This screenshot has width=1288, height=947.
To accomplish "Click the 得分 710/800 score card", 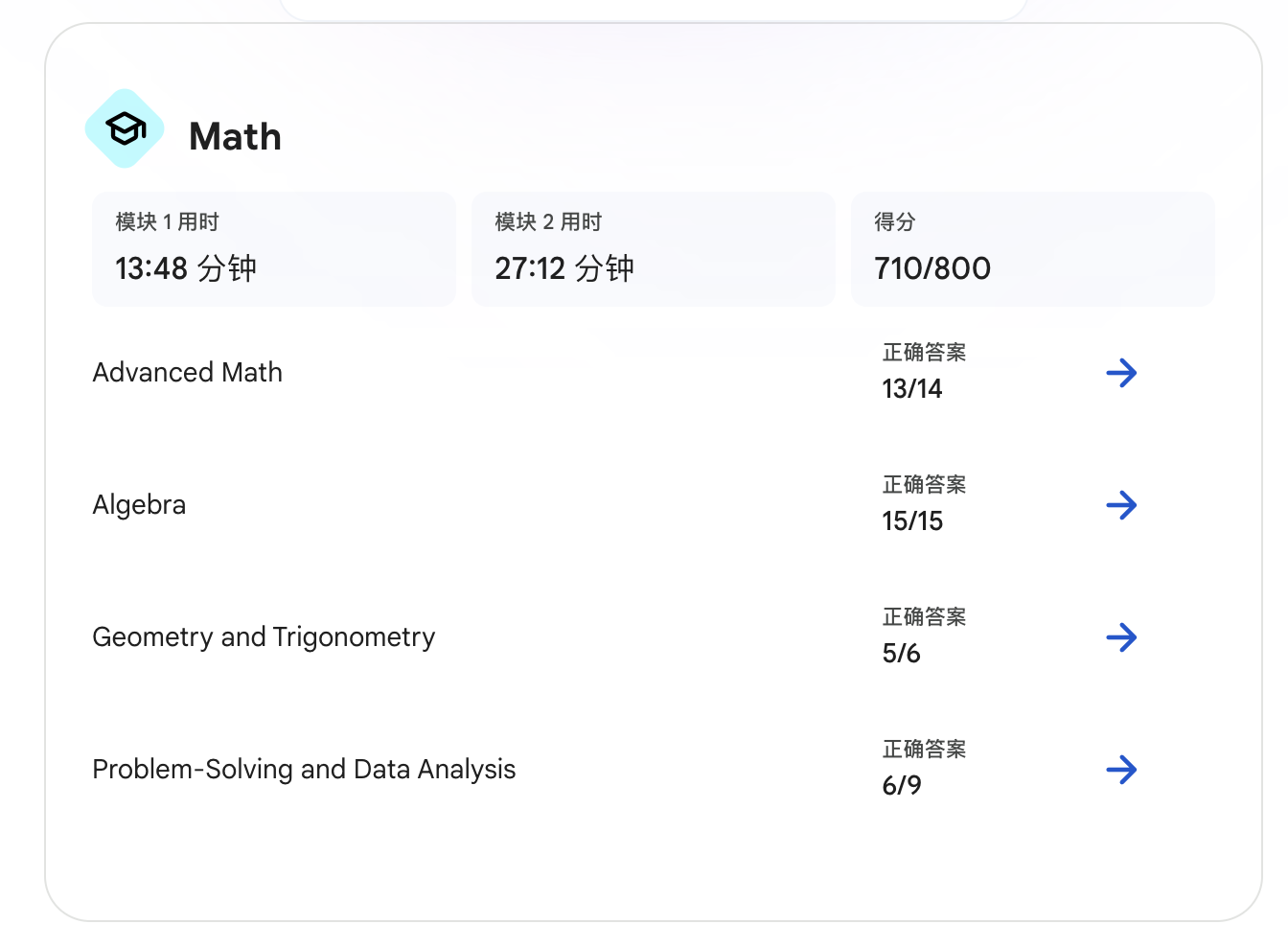I will (x=1032, y=248).
